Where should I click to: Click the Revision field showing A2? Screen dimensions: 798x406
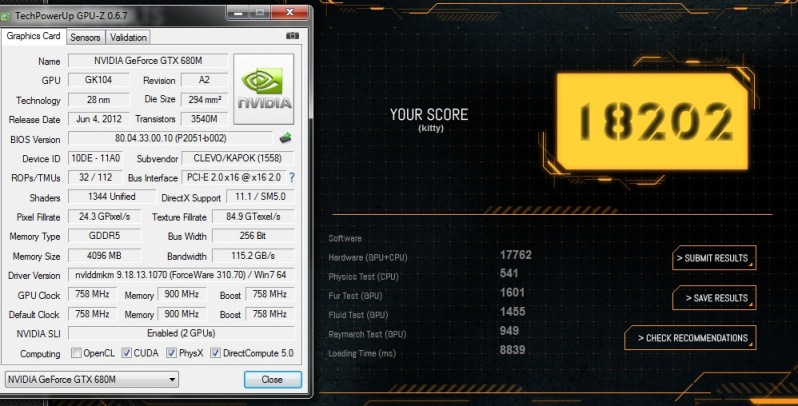click(x=204, y=80)
